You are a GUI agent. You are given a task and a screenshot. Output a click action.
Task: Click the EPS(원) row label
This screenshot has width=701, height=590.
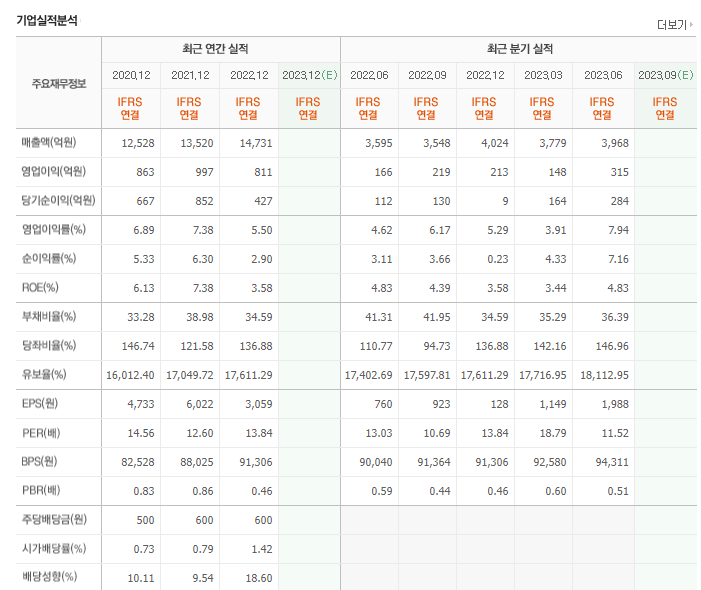40,404
